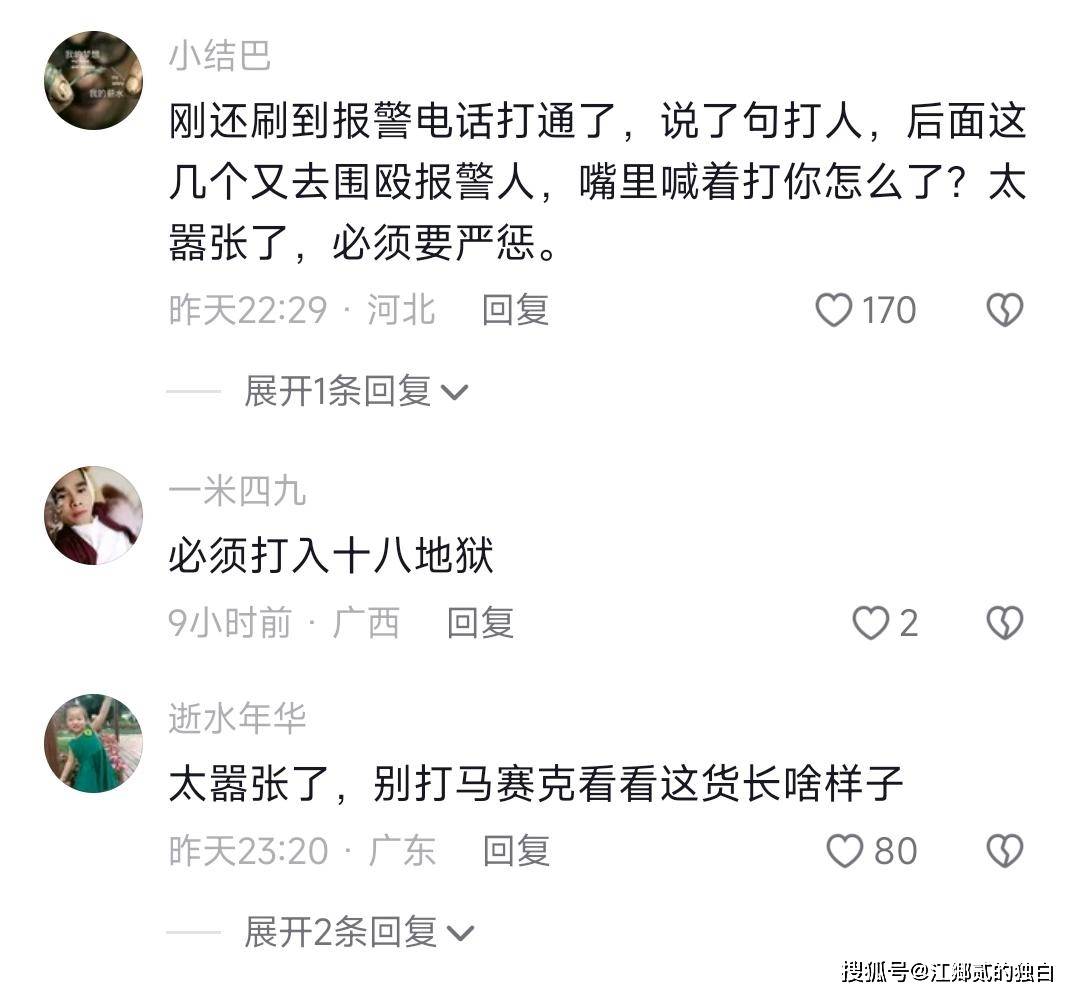Expand 展开1条回复 under 小结巴's comment
This screenshot has height=995, width=1080.
(x=356, y=392)
